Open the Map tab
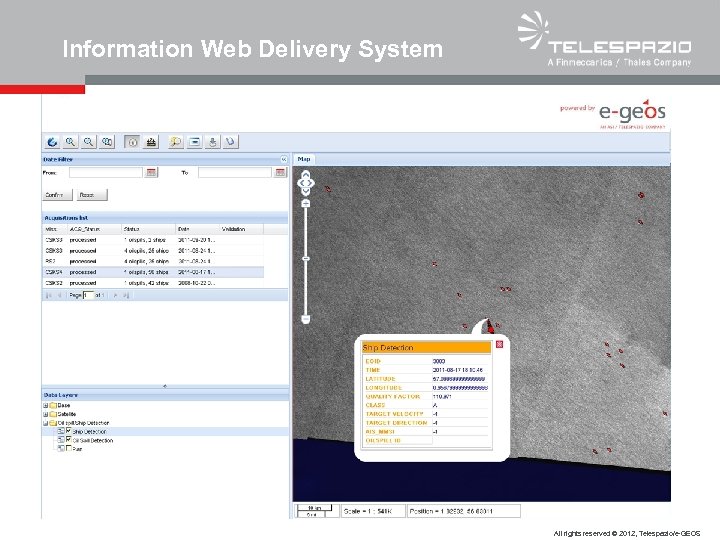 click(304, 159)
